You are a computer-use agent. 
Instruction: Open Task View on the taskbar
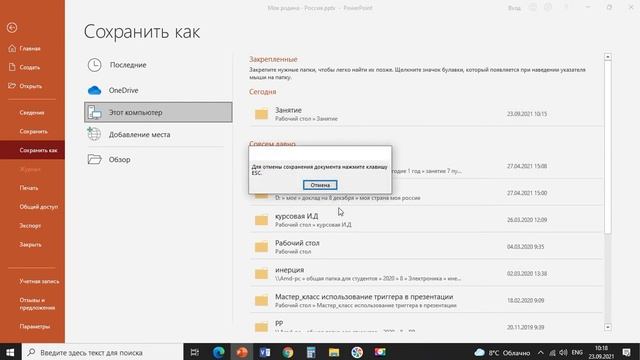pos(195,352)
